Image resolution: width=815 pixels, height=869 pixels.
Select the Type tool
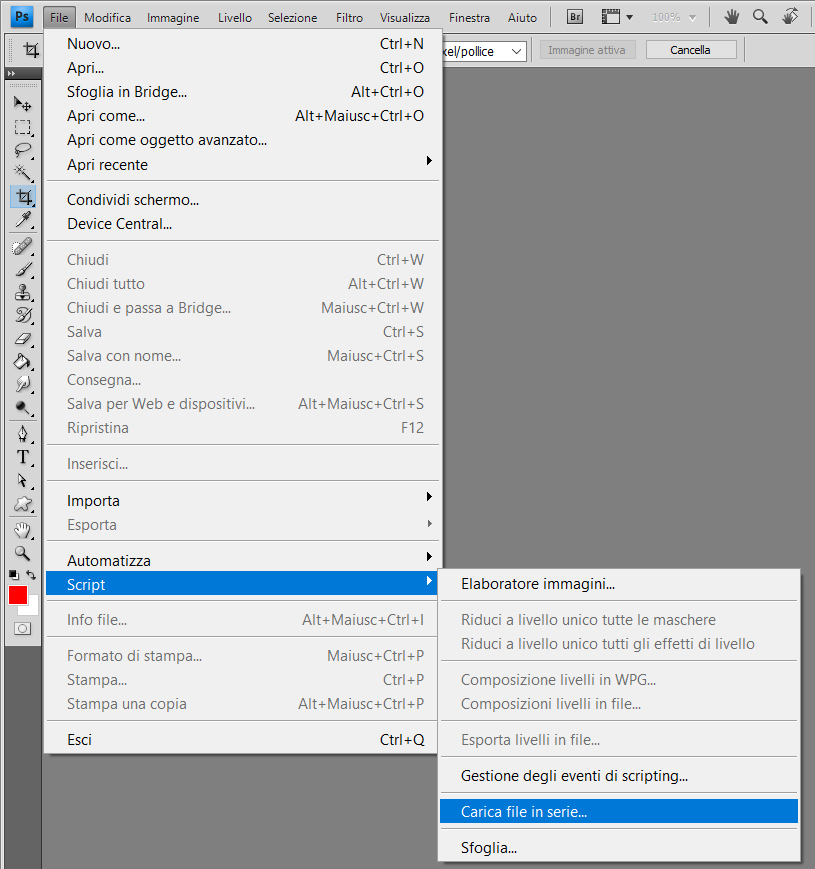[23, 457]
